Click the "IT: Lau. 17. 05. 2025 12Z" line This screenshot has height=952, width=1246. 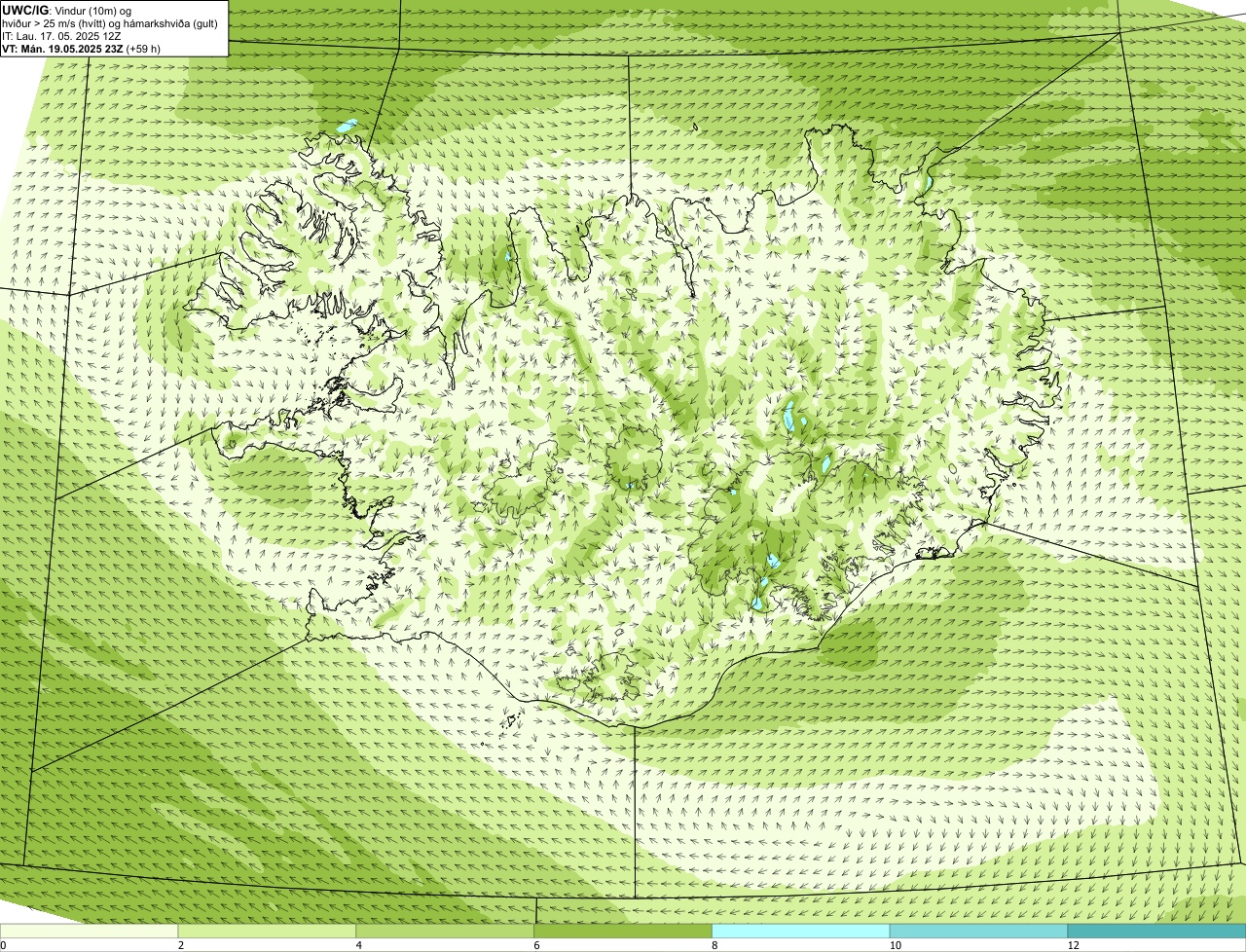61,36
